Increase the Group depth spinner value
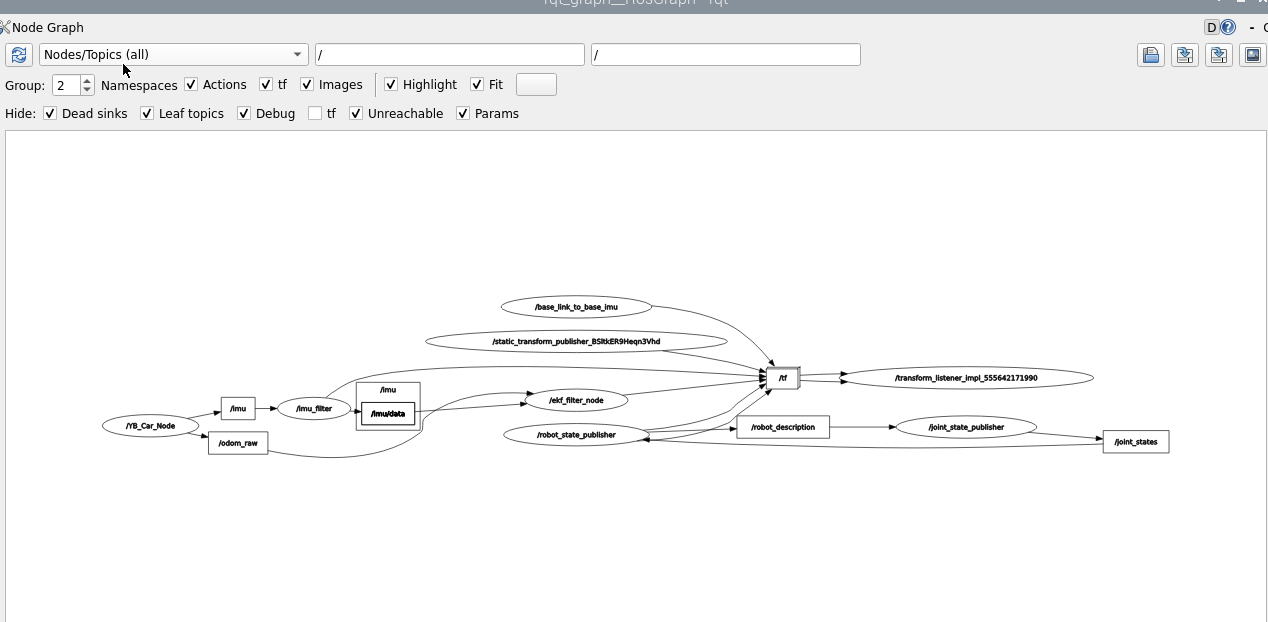 pyautogui.click(x=87, y=81)
